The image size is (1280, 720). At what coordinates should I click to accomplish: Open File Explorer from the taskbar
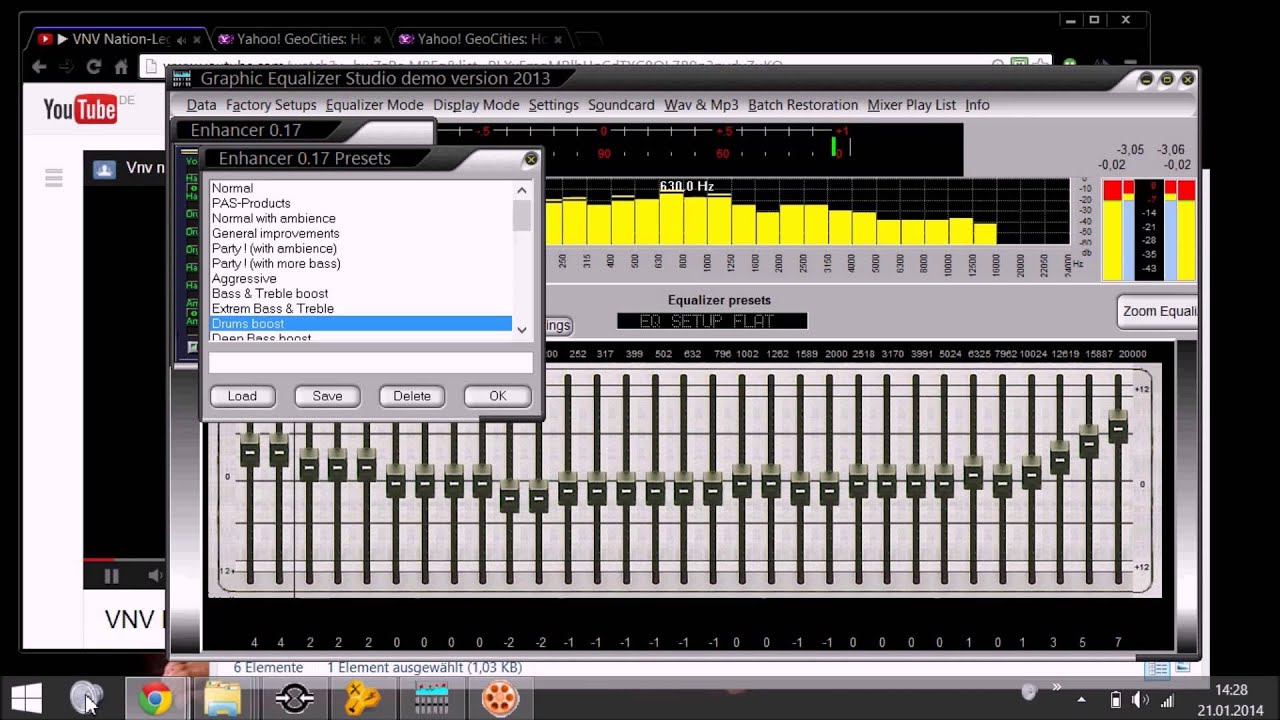[x=222, y=698]
